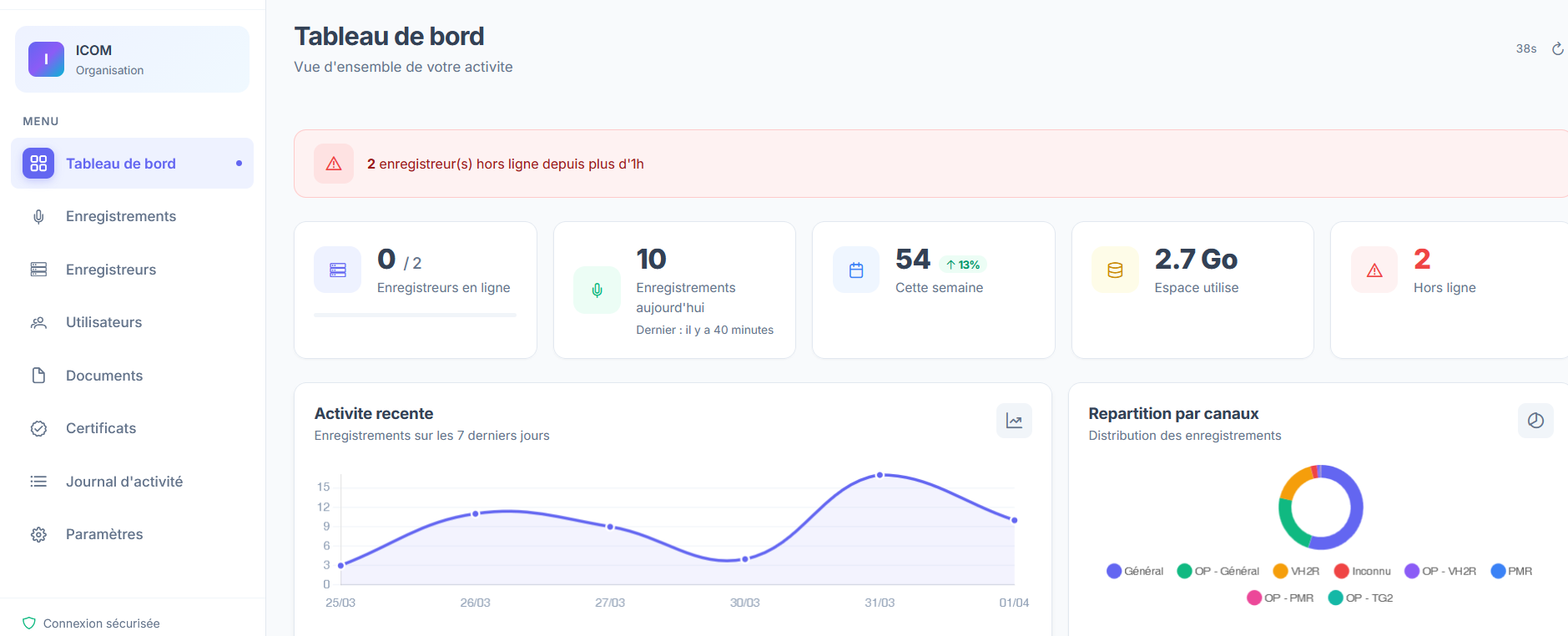Viewport: 1568px width, 636px height.
Task: Click the server icon on Enregistreurs en ligne card
Action: point(338,270)
